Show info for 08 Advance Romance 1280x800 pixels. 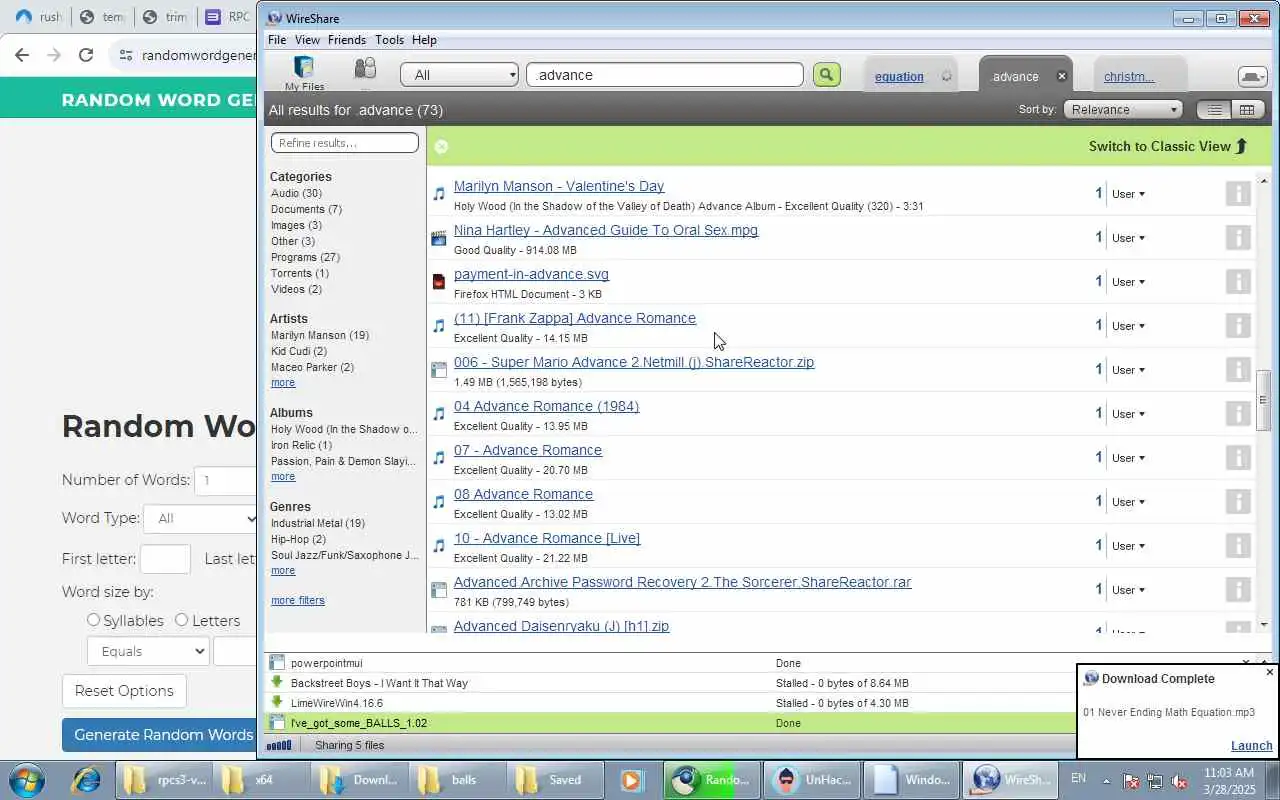(x=1238, y=502)
